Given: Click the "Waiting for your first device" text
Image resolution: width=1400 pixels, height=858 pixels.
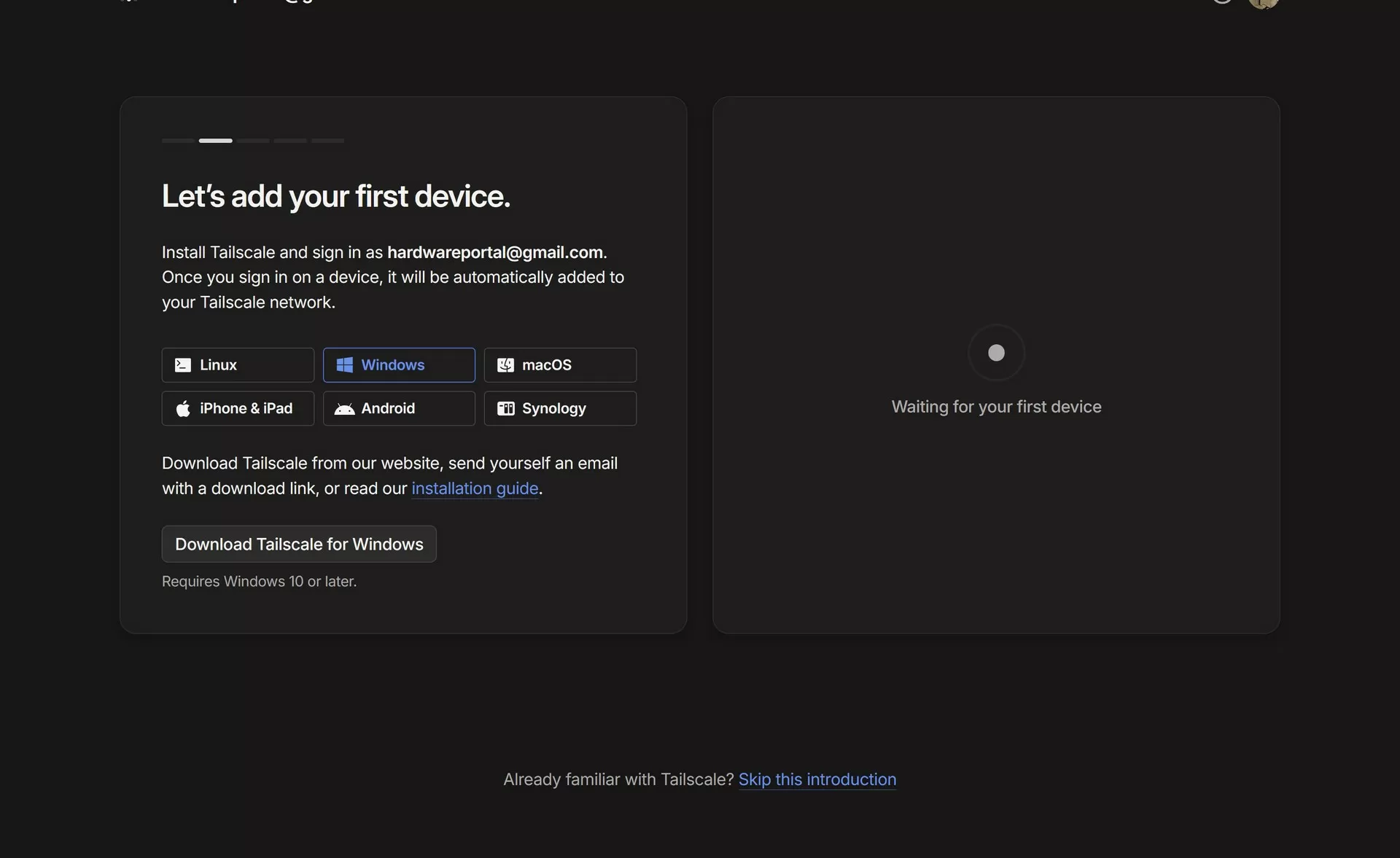Looking at the screenshot, I should [x=996, y=407].
